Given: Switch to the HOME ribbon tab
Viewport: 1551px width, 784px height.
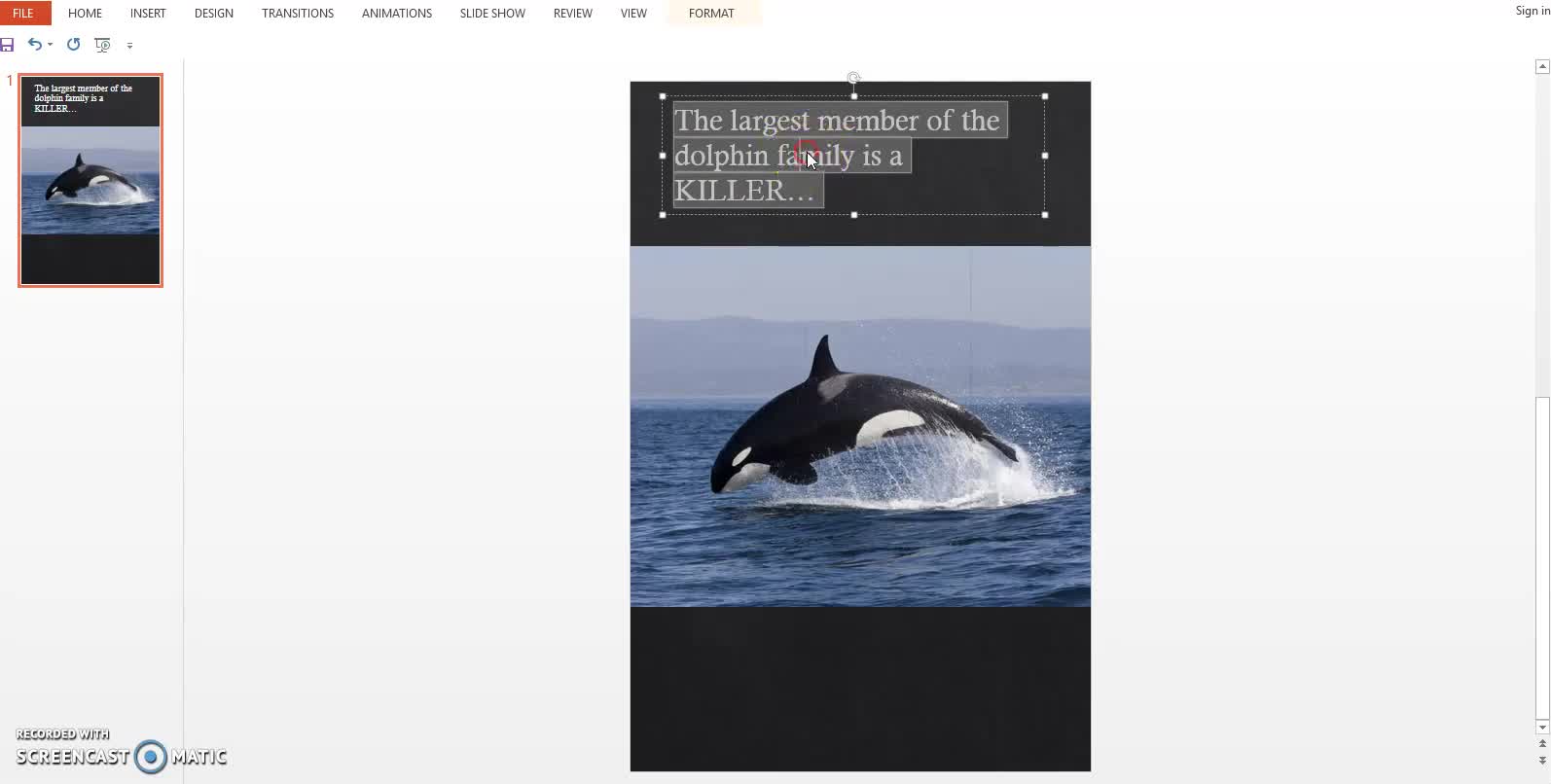Looking at the screenshot, I should coord(85,13).
